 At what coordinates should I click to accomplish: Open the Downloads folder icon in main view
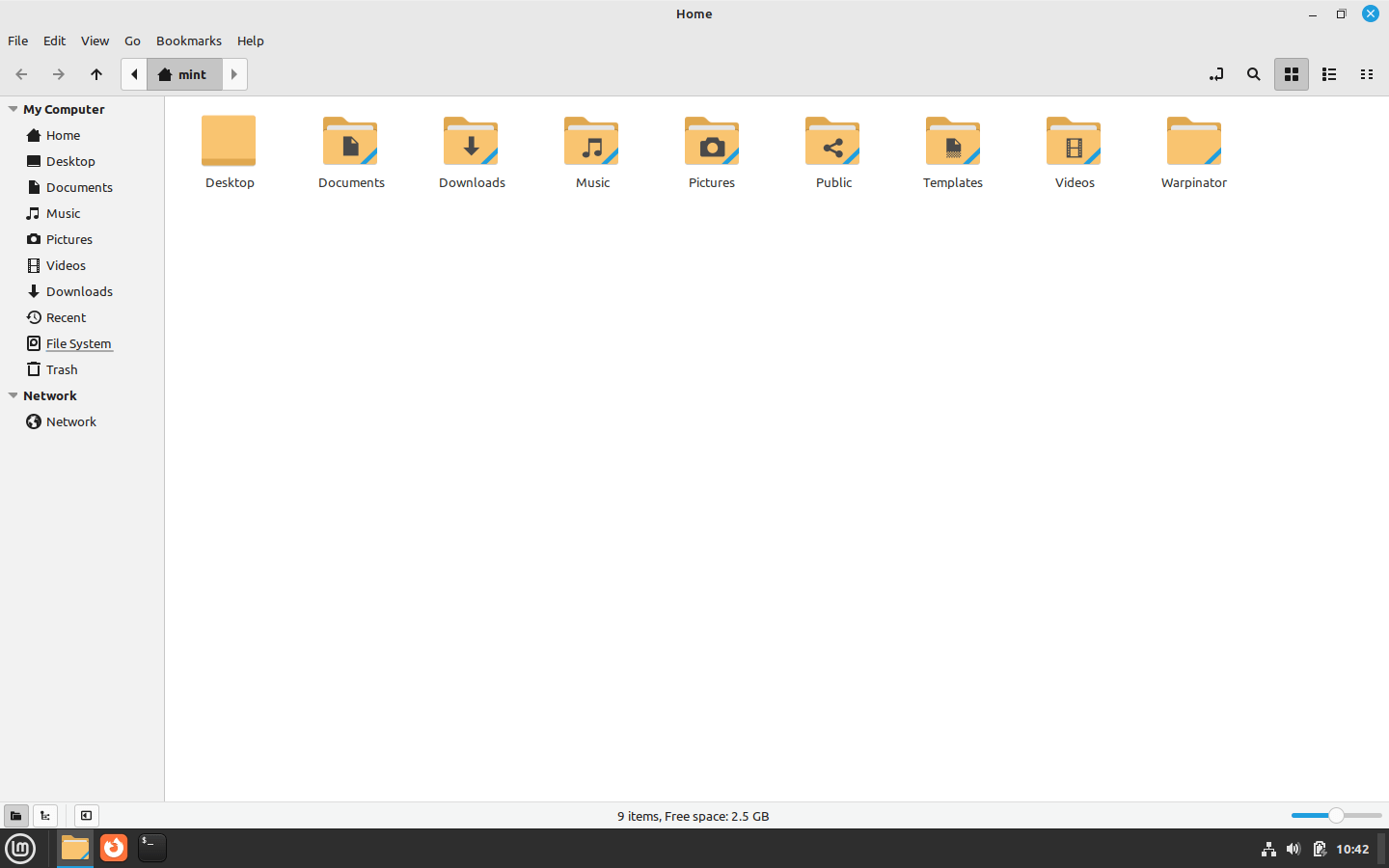point(471,141)
